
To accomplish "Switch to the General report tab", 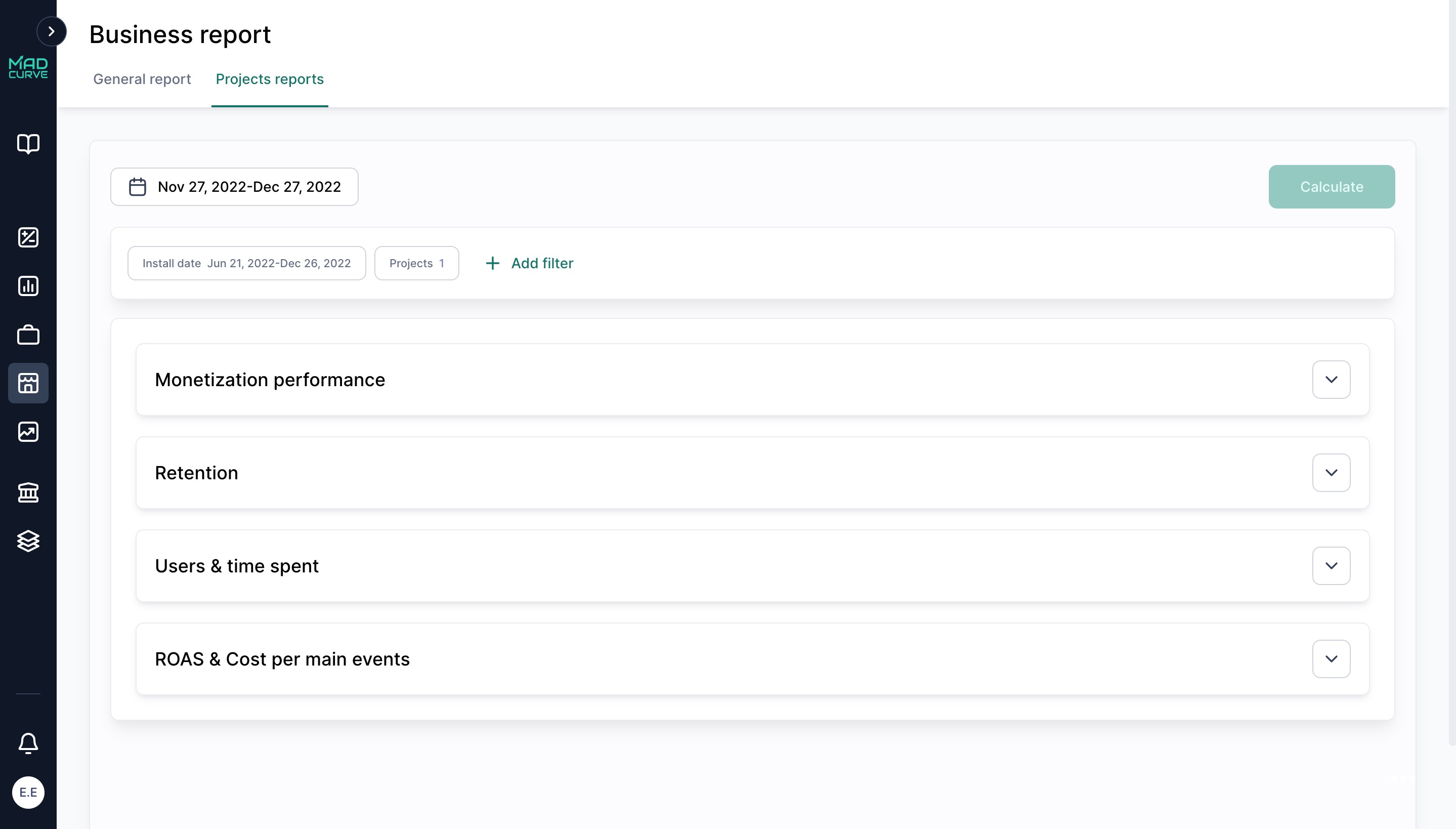I will pos(142,79).
